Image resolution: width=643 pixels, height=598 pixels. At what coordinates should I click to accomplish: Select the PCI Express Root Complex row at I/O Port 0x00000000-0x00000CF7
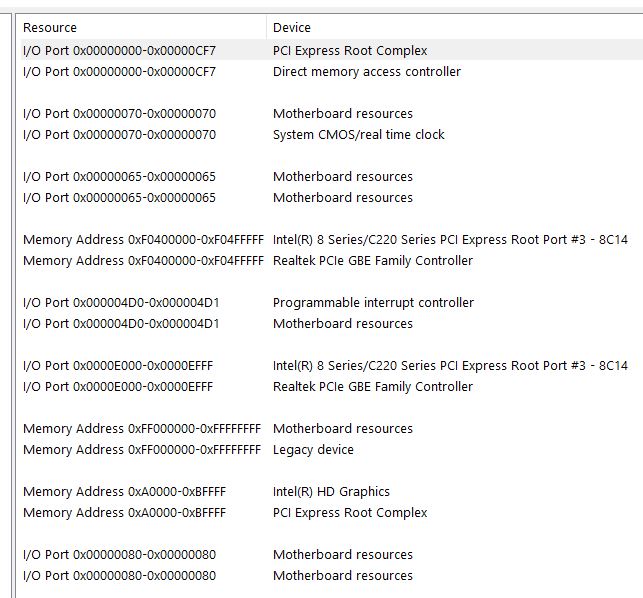(x=332, y=50)
